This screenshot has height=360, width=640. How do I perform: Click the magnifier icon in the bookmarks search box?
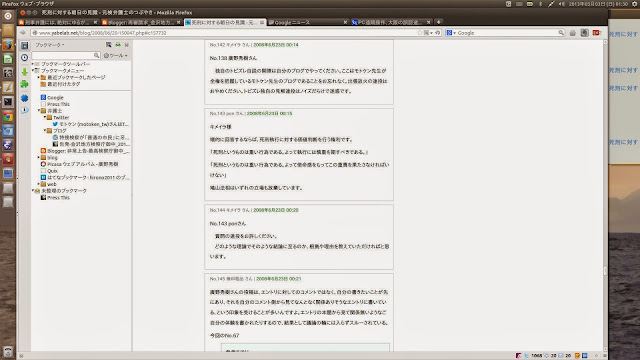pyautogui.click(x=96, y=55)
